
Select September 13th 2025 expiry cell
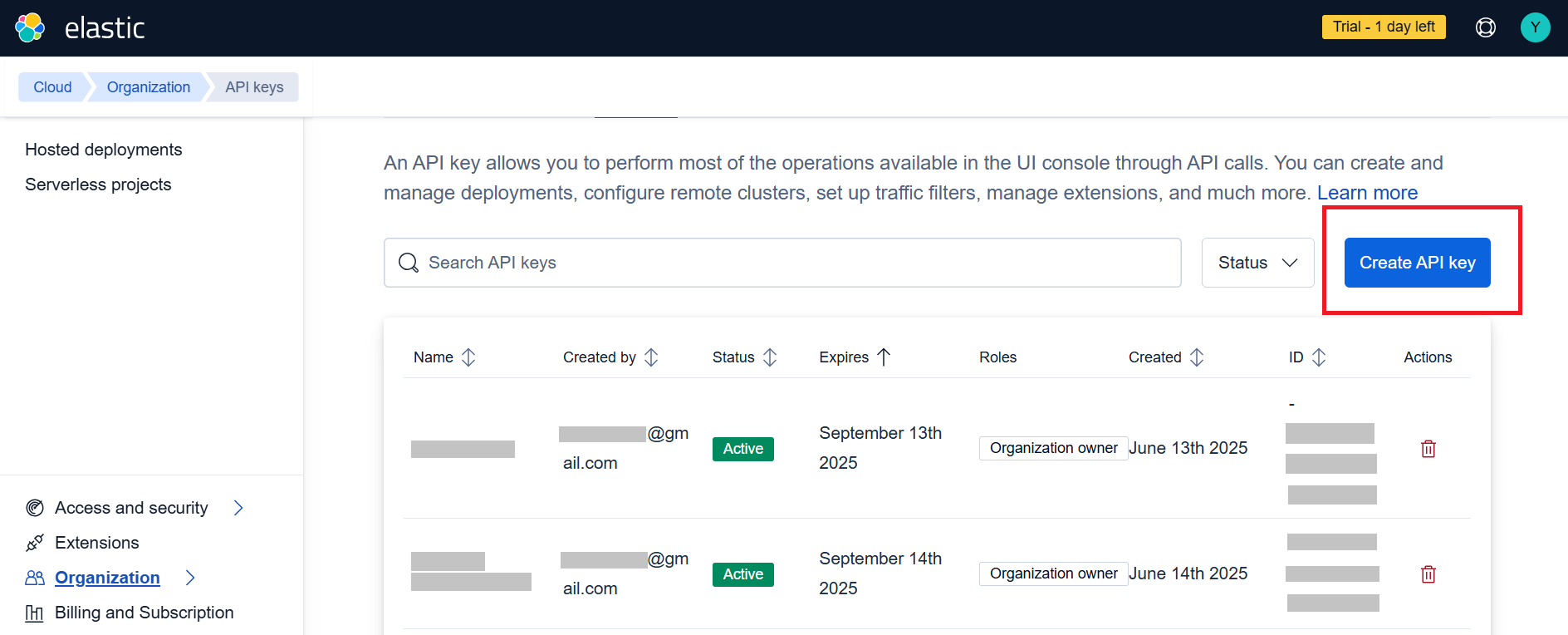coord(880,448)
